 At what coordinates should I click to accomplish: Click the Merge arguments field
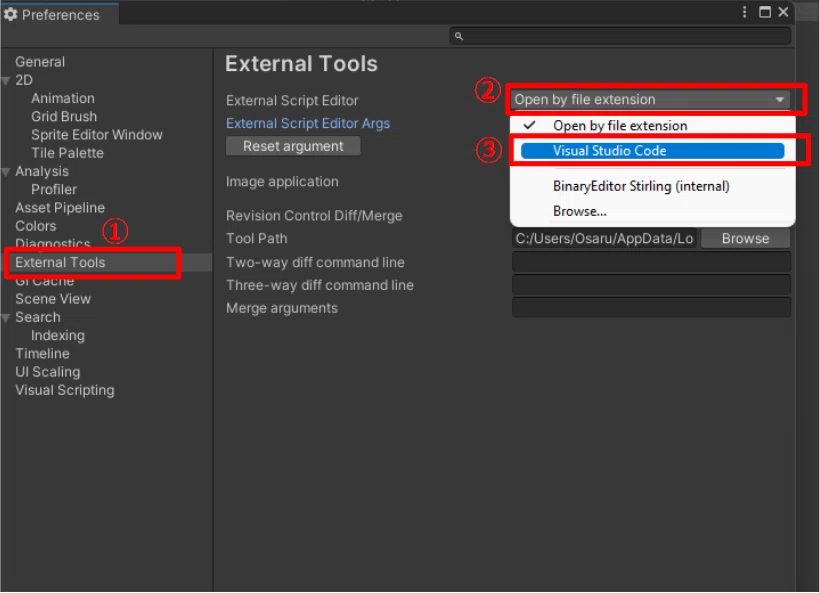[651, 308]
